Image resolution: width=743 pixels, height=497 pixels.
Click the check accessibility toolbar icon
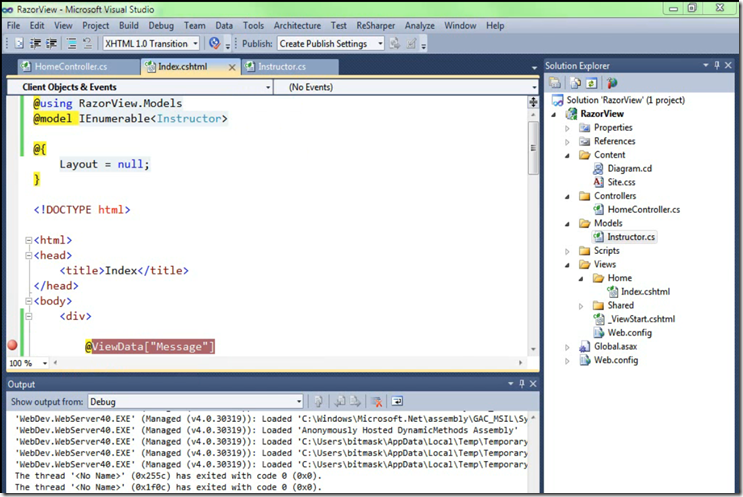pos(215,43)
